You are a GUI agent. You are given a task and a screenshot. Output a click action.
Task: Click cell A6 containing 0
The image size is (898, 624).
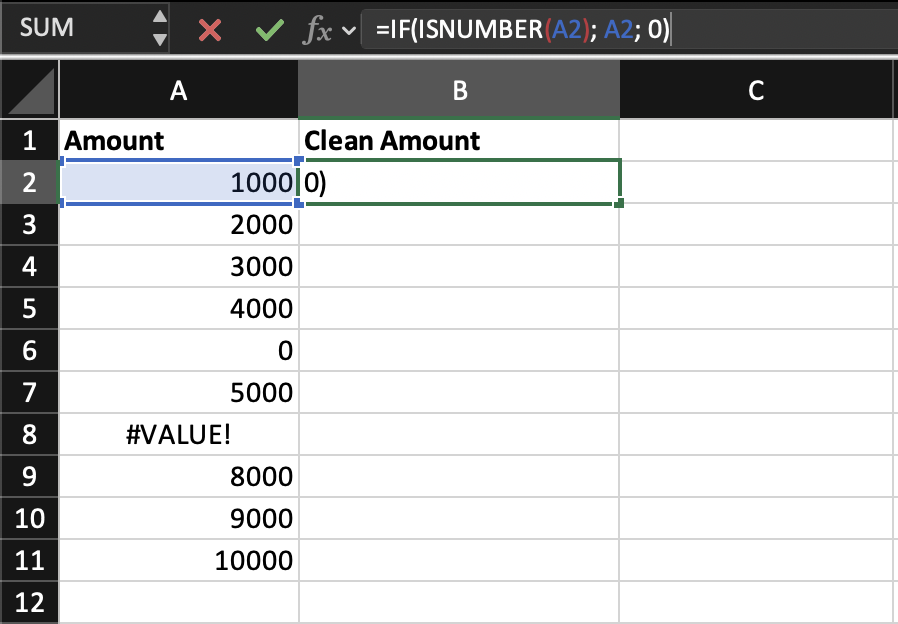pos(178,351)
